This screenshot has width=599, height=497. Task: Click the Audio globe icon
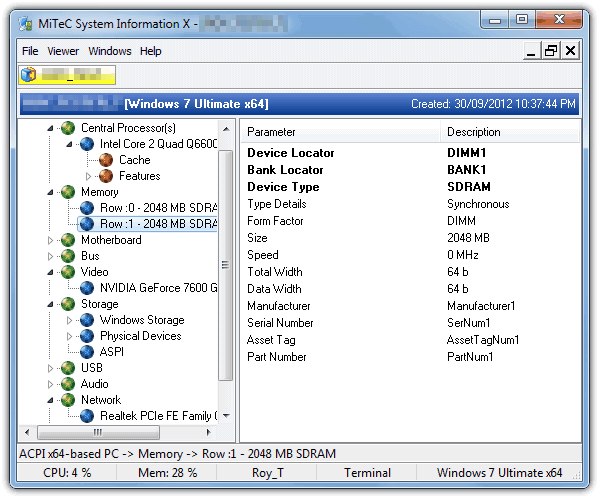(68, 384)
